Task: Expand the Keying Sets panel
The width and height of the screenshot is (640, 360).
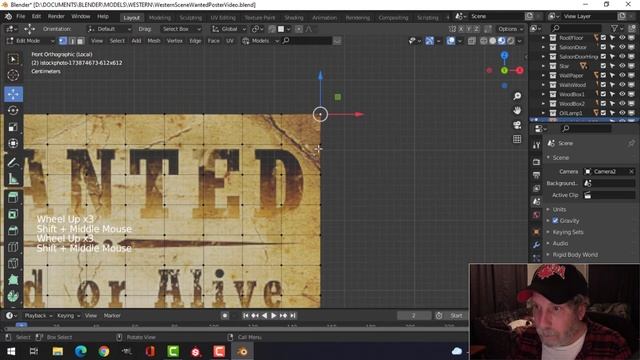Action: 565,232
